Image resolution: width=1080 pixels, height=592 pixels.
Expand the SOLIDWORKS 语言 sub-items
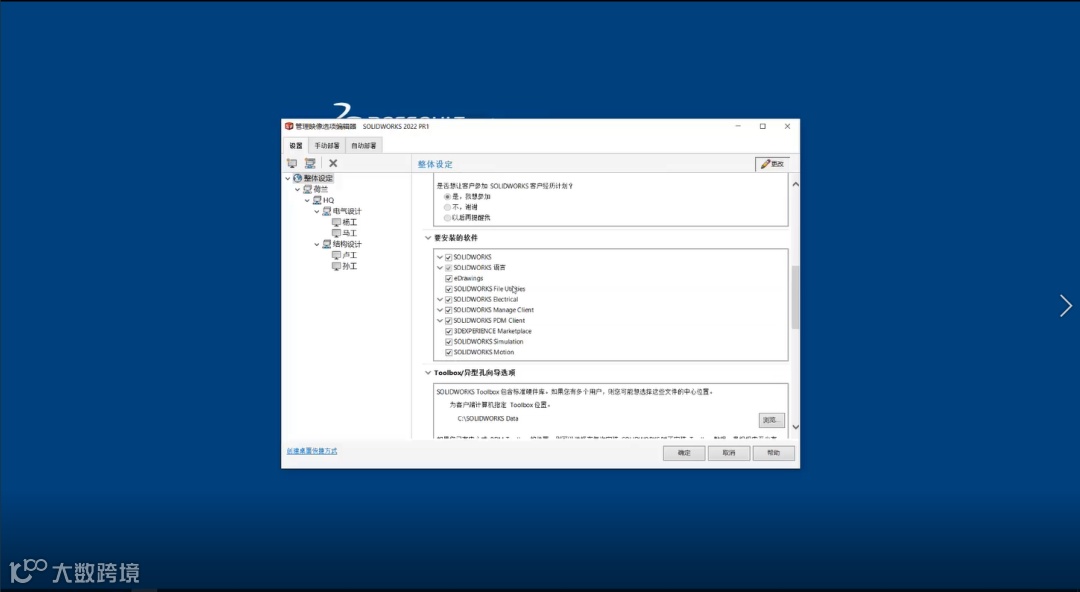click(439, 267)
